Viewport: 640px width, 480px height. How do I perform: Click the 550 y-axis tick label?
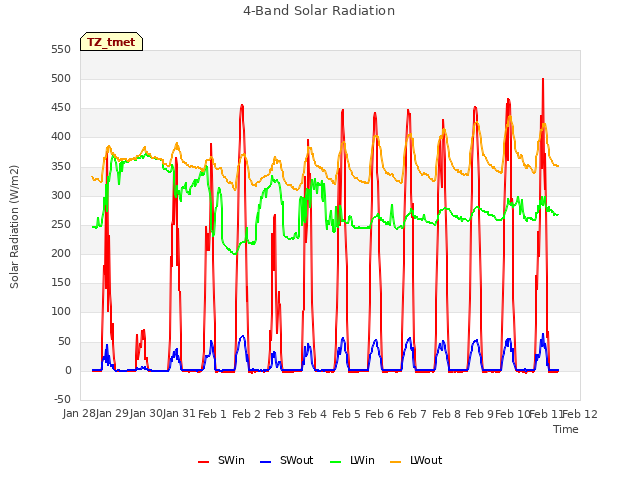tap(61, 49)
